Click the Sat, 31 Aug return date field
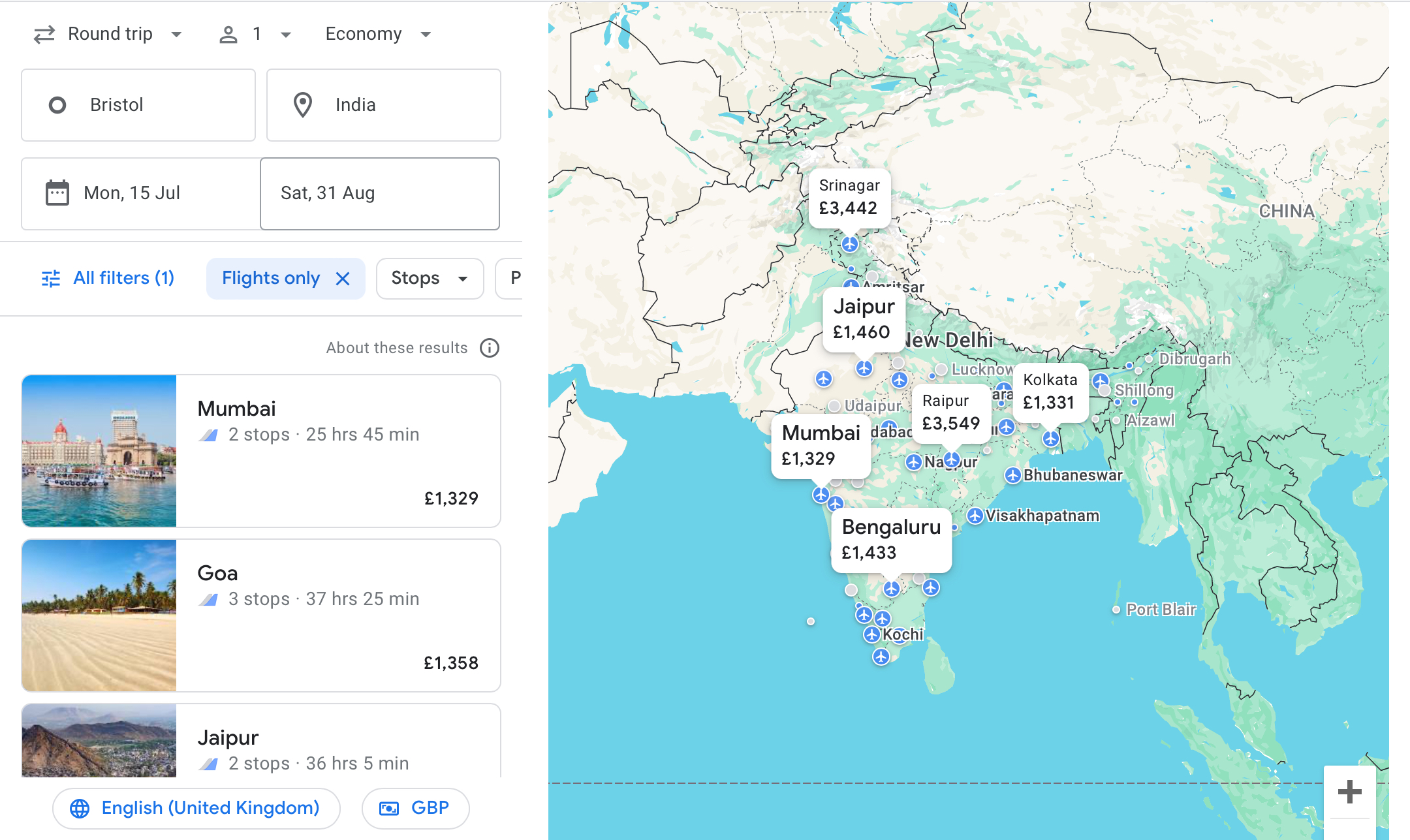 tap(380, 193)
